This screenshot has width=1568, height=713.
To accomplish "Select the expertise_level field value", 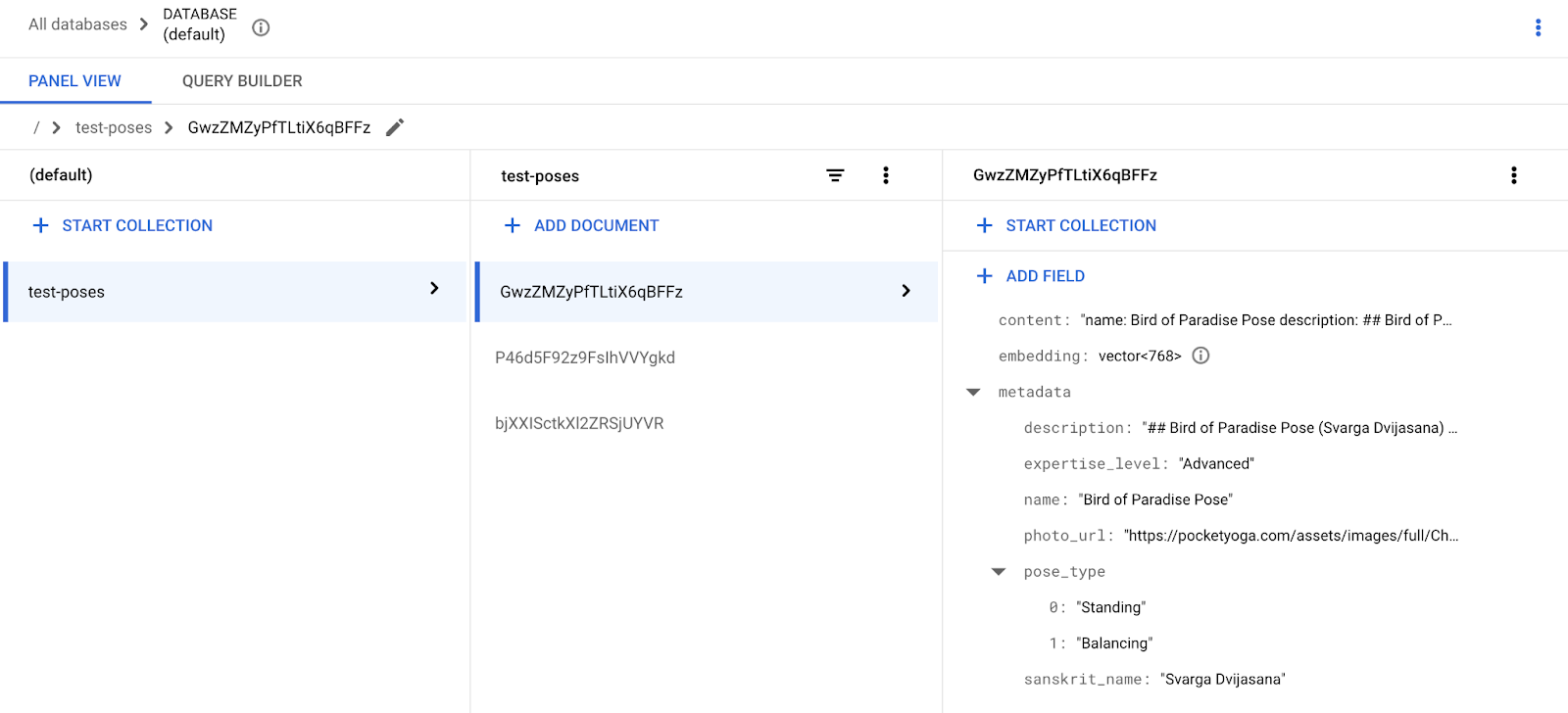I will [1216, 464].
